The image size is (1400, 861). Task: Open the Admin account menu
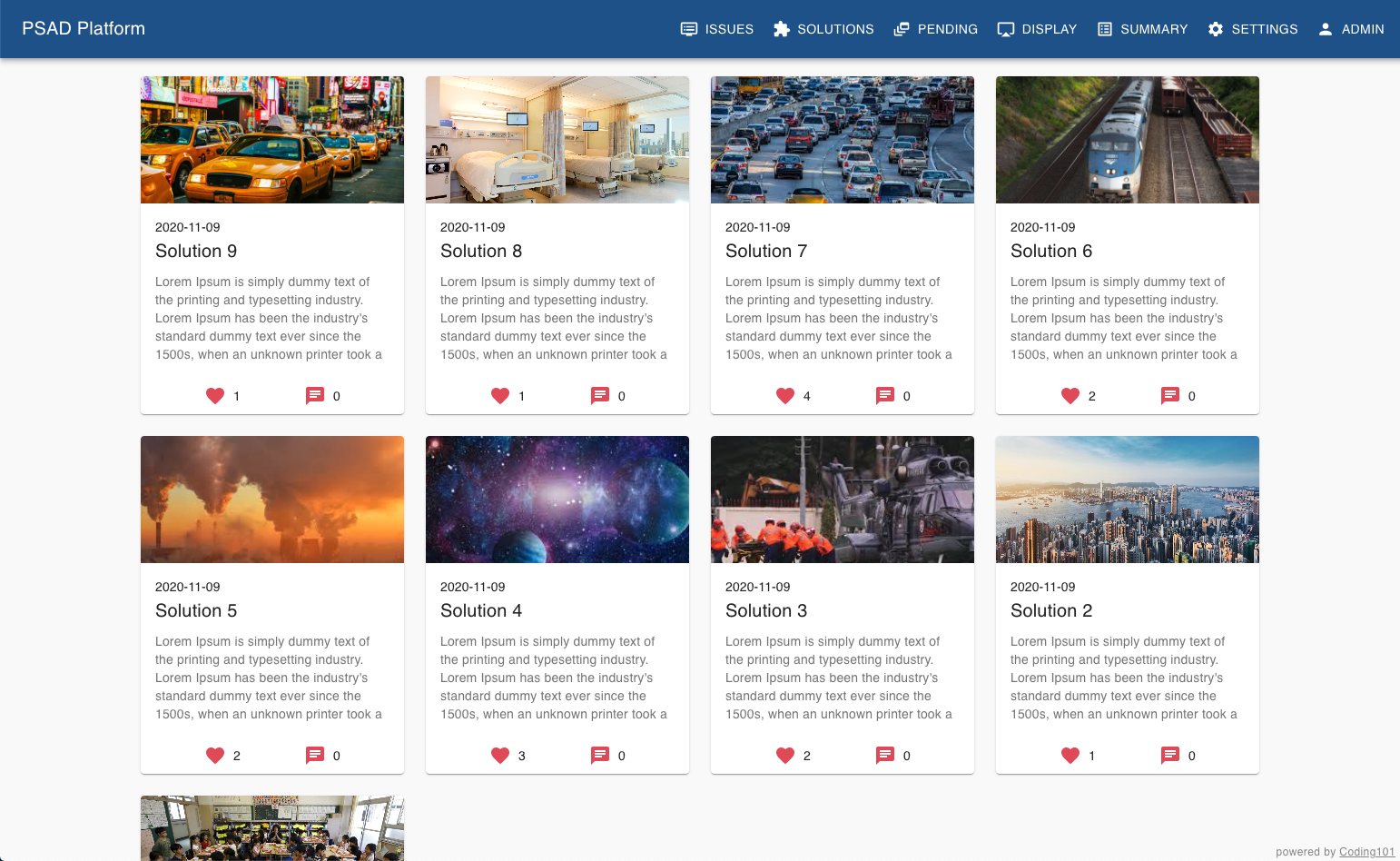click(x=1351, y=29)
